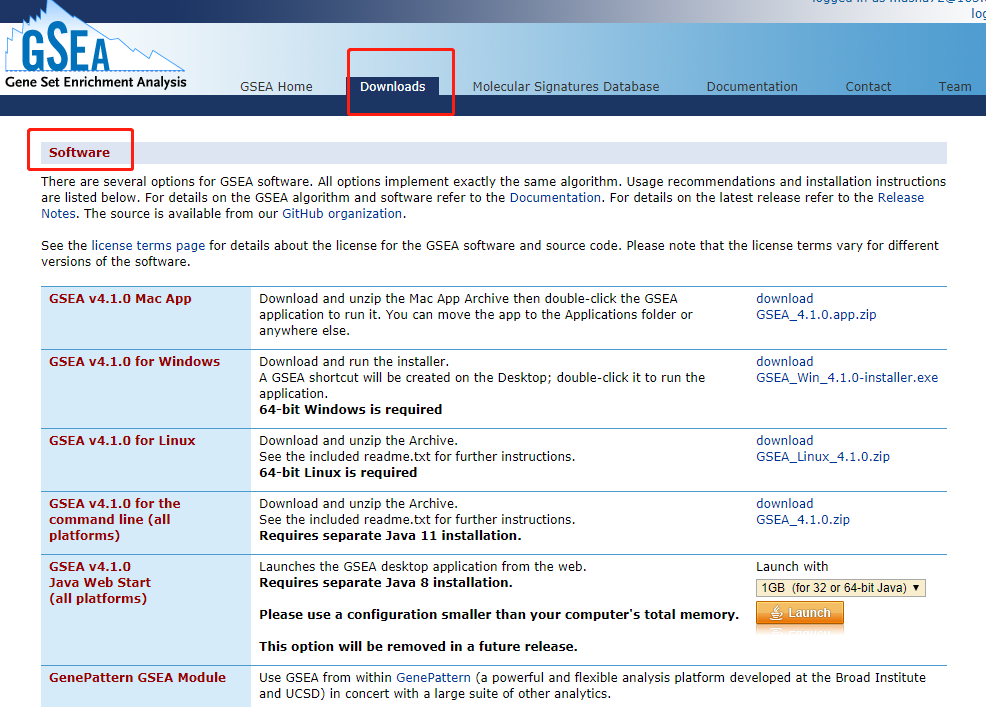986x707 pixels.
Task: Click the orange Launch button
Action: [799, 613]
